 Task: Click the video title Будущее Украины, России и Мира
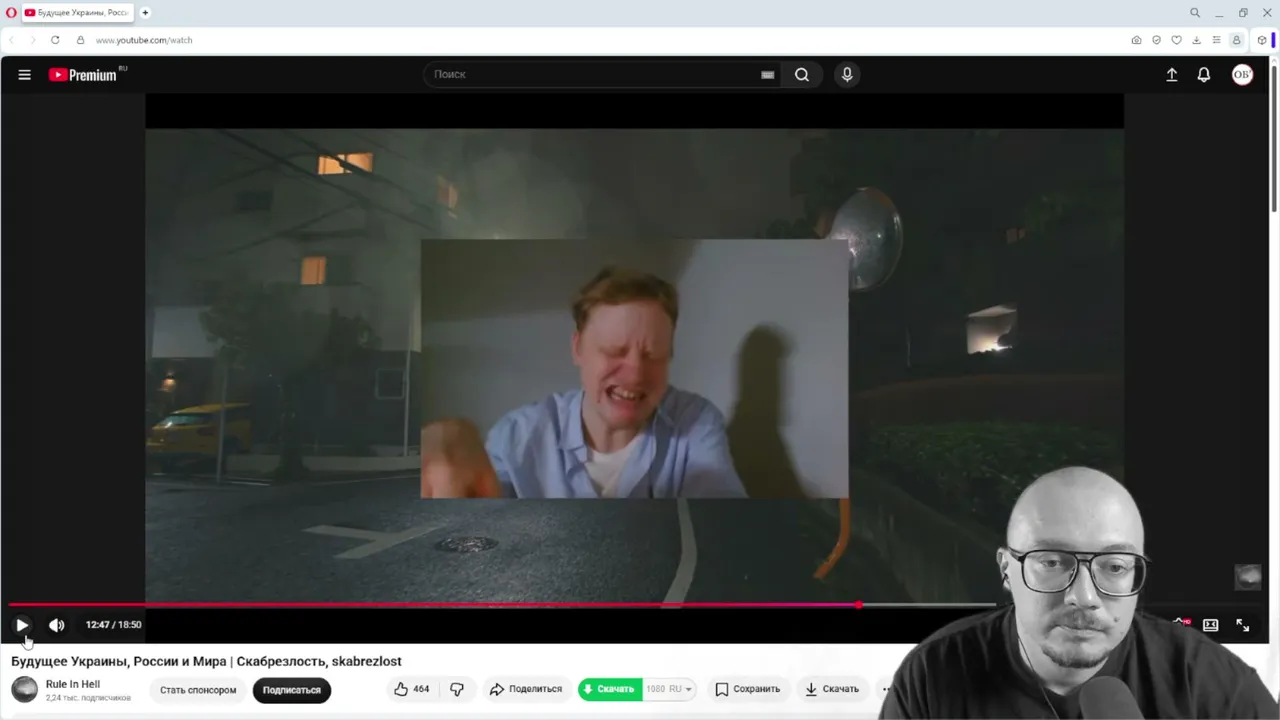(x=206, y=661)
